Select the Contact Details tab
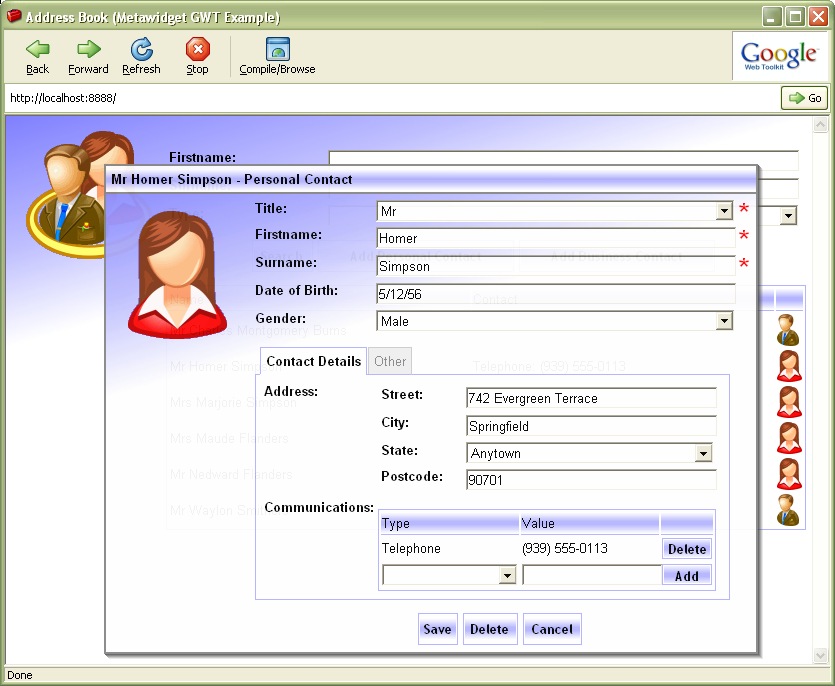The image size is (835, 686). tap(312, 361)
